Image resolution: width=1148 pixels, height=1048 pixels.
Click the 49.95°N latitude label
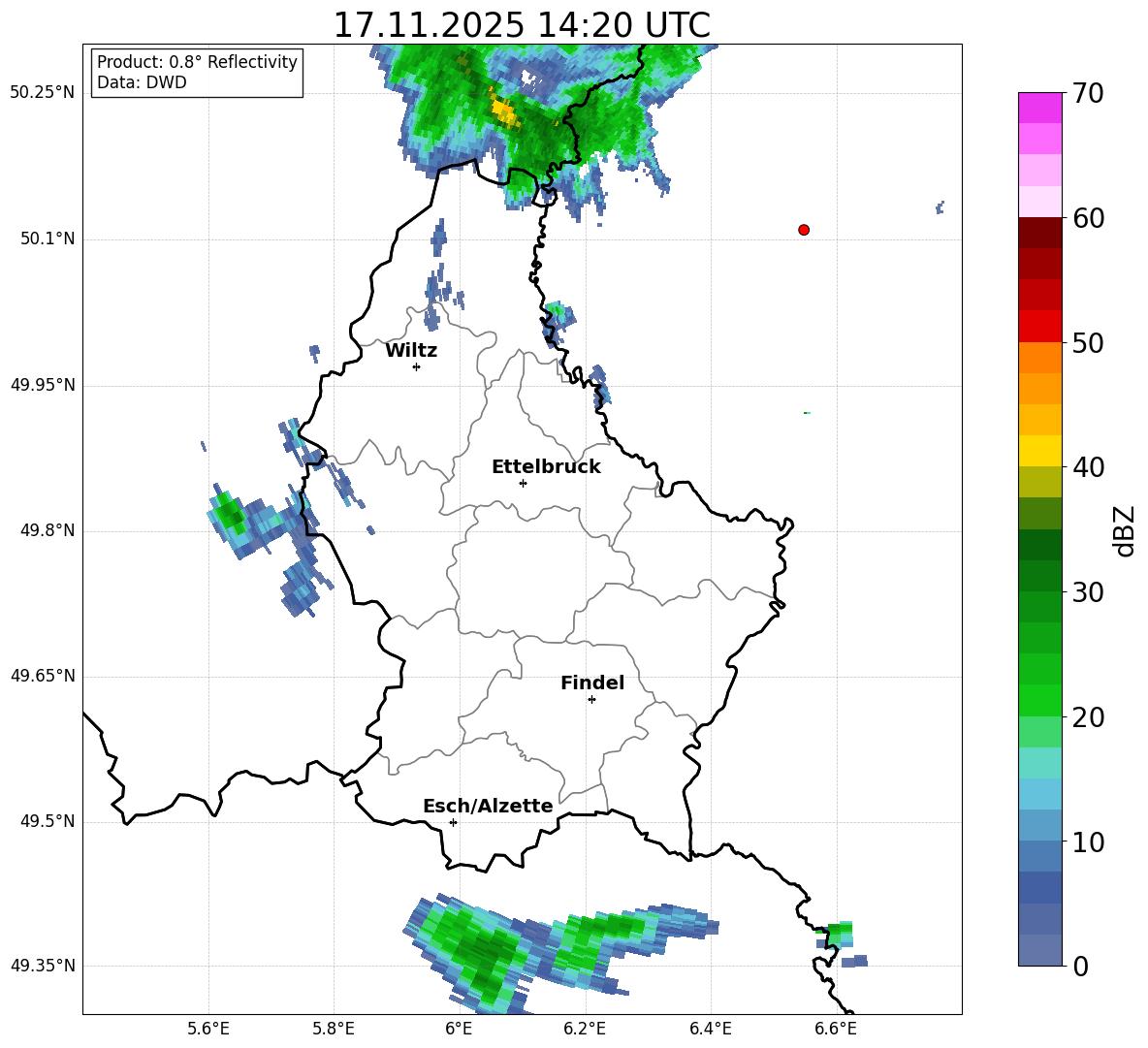[x=43, y=385]
